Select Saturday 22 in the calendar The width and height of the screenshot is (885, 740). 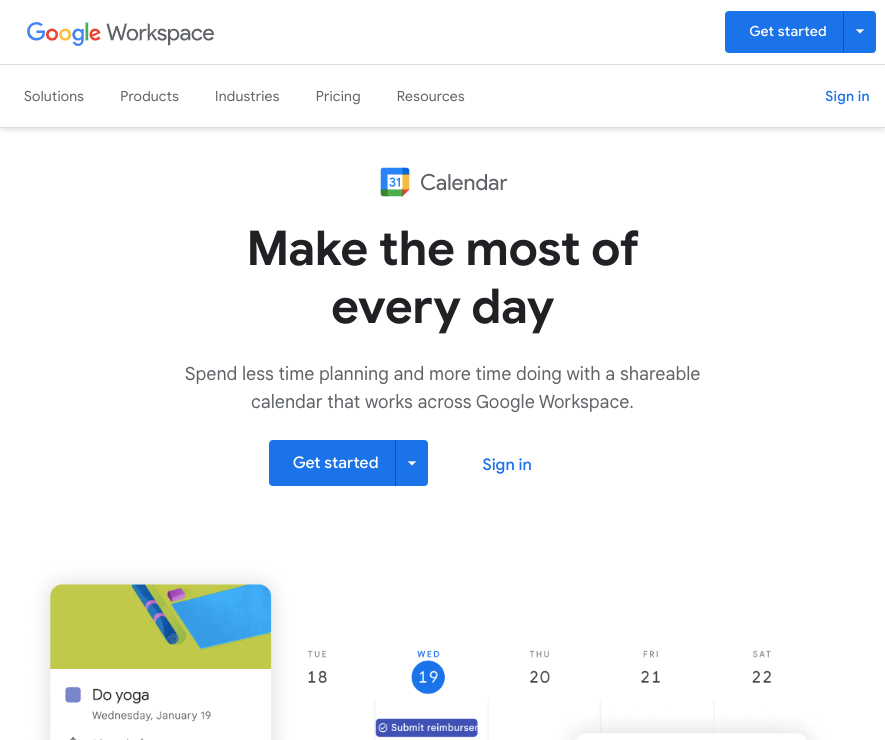point(762,677)
